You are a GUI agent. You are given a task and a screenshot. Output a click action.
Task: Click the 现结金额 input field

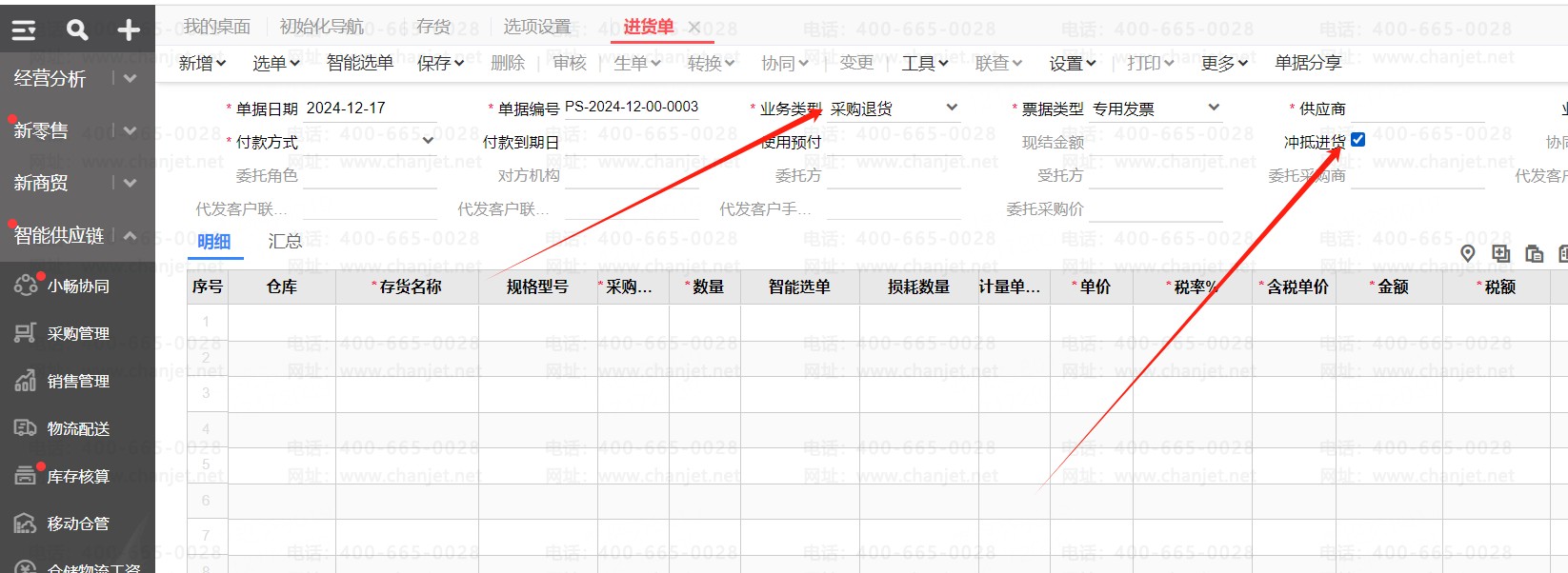point(1156,142)
